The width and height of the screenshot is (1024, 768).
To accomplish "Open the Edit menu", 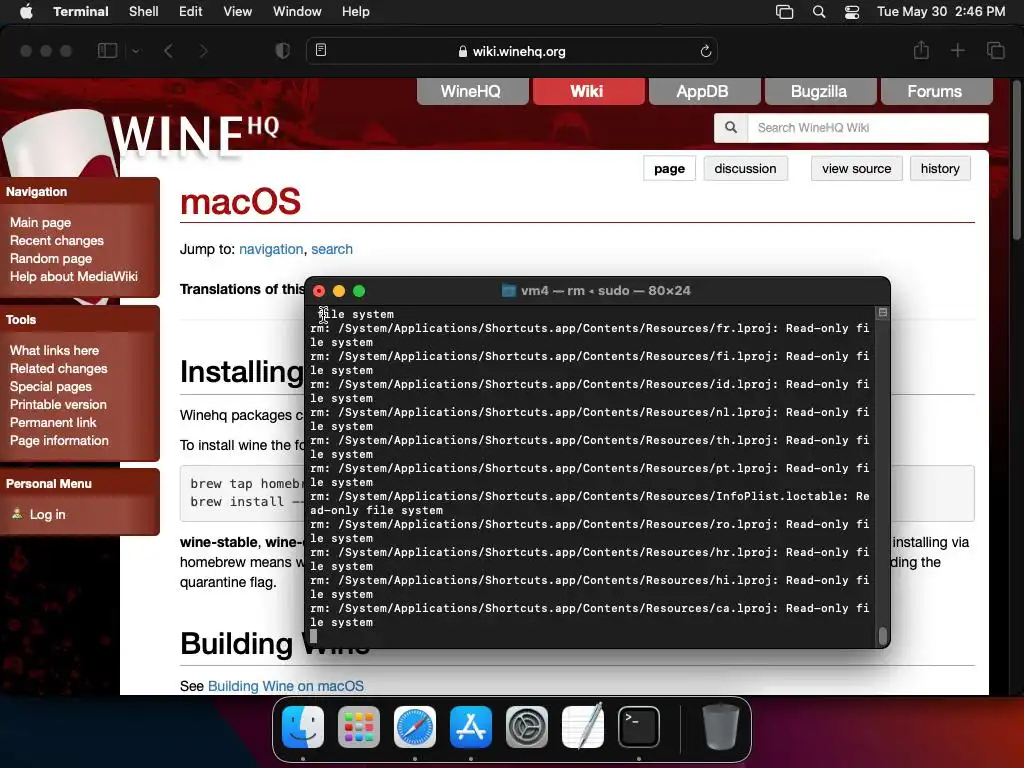I will [x=191, y=12].
